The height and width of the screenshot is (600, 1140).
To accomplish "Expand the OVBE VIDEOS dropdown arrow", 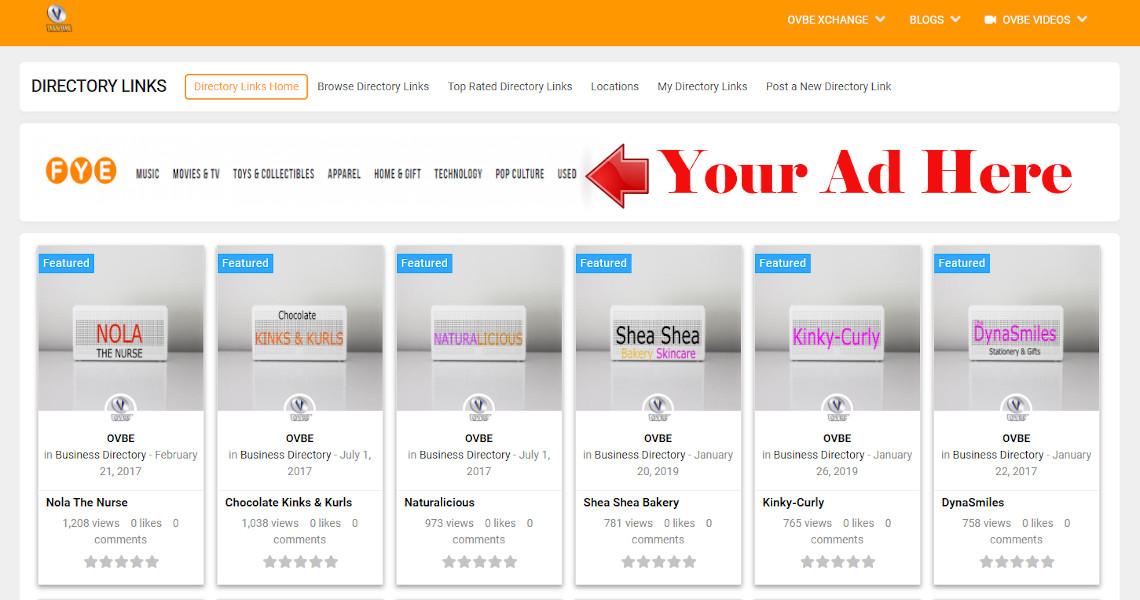I will pyautogui.click(x=1083, y=20).
